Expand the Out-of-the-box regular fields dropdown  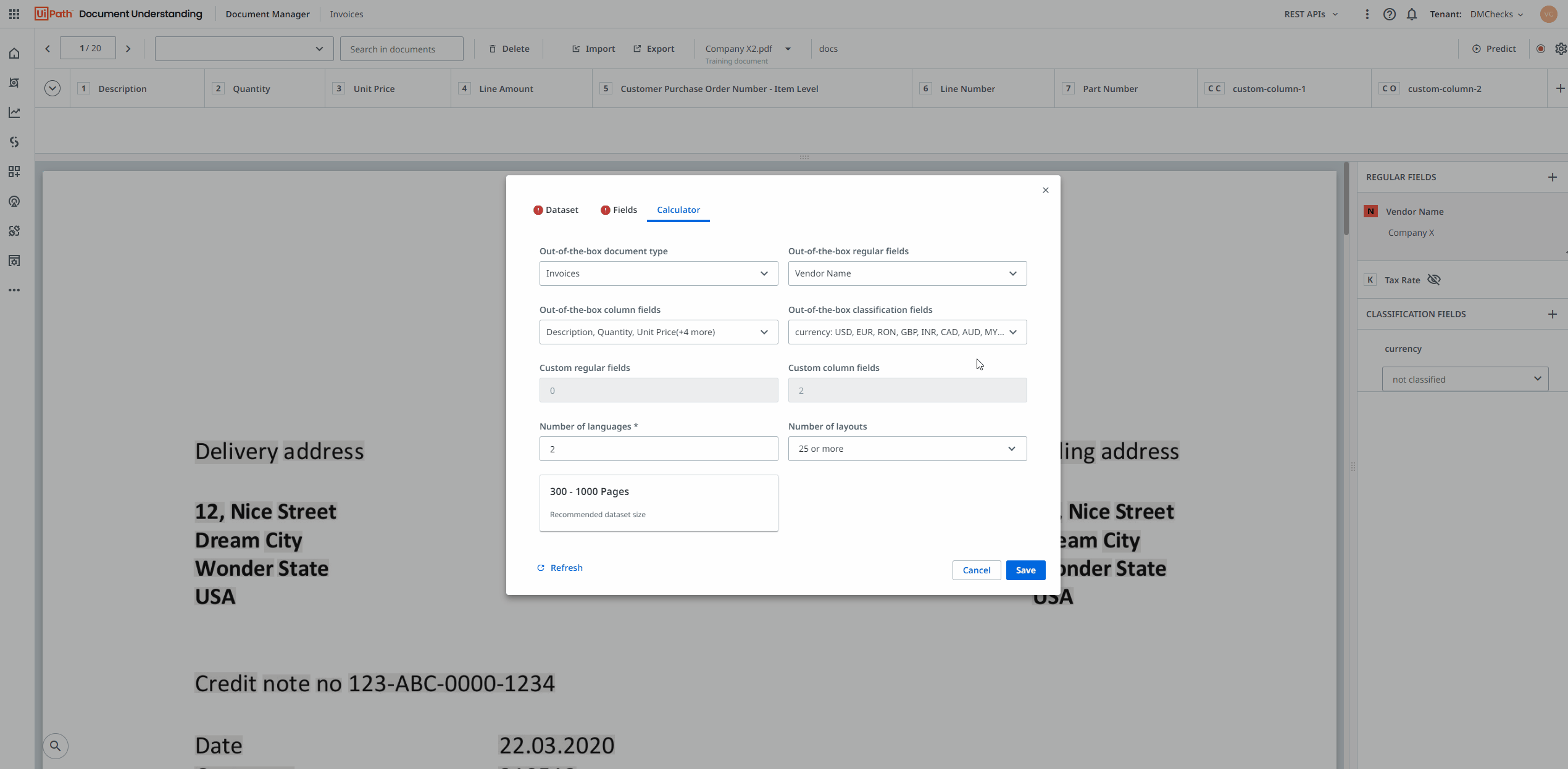(1014, 273)
